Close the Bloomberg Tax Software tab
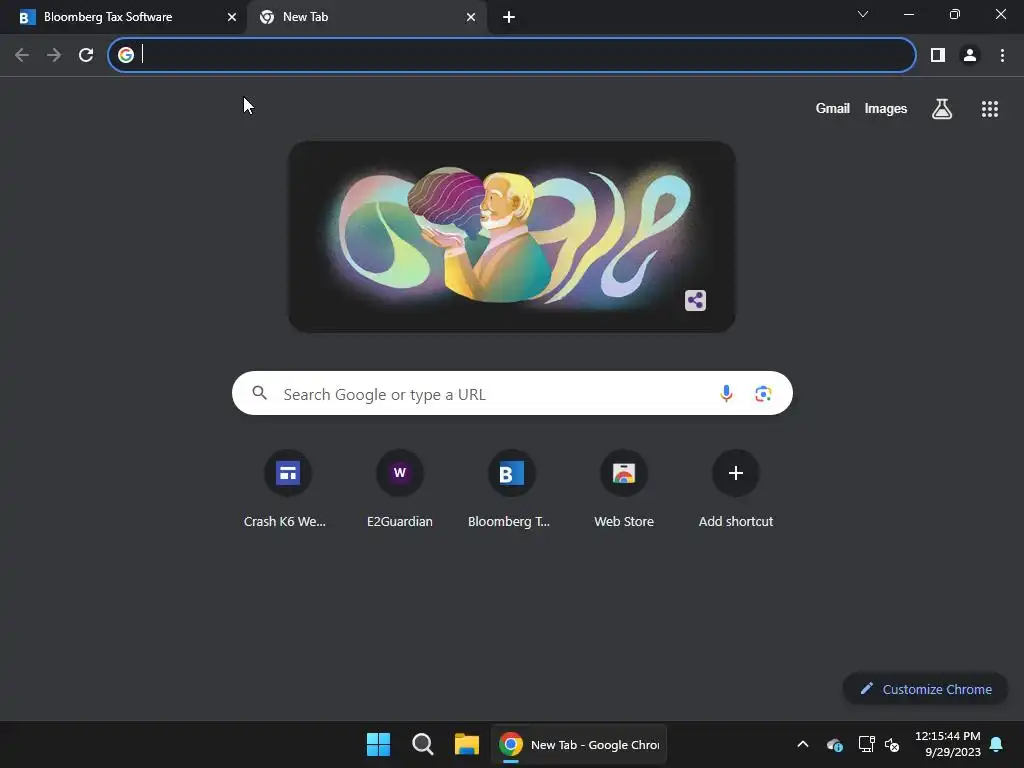This screenshot has height=768, width=1024. coord(232,17)
